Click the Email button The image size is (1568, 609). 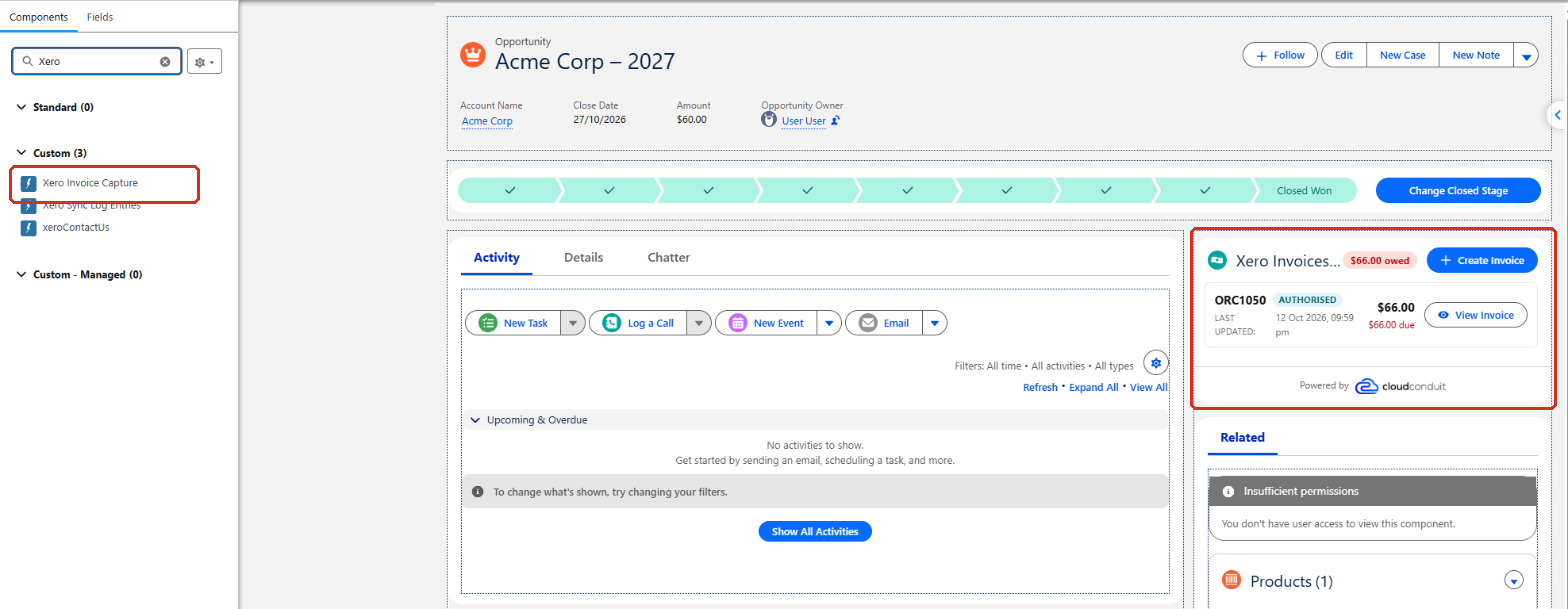click(884, 323)
